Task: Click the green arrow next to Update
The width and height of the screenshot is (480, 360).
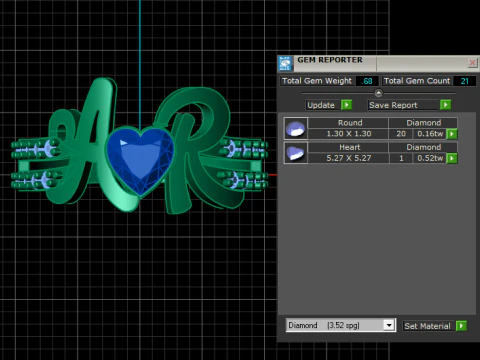Action: point(346,105)
